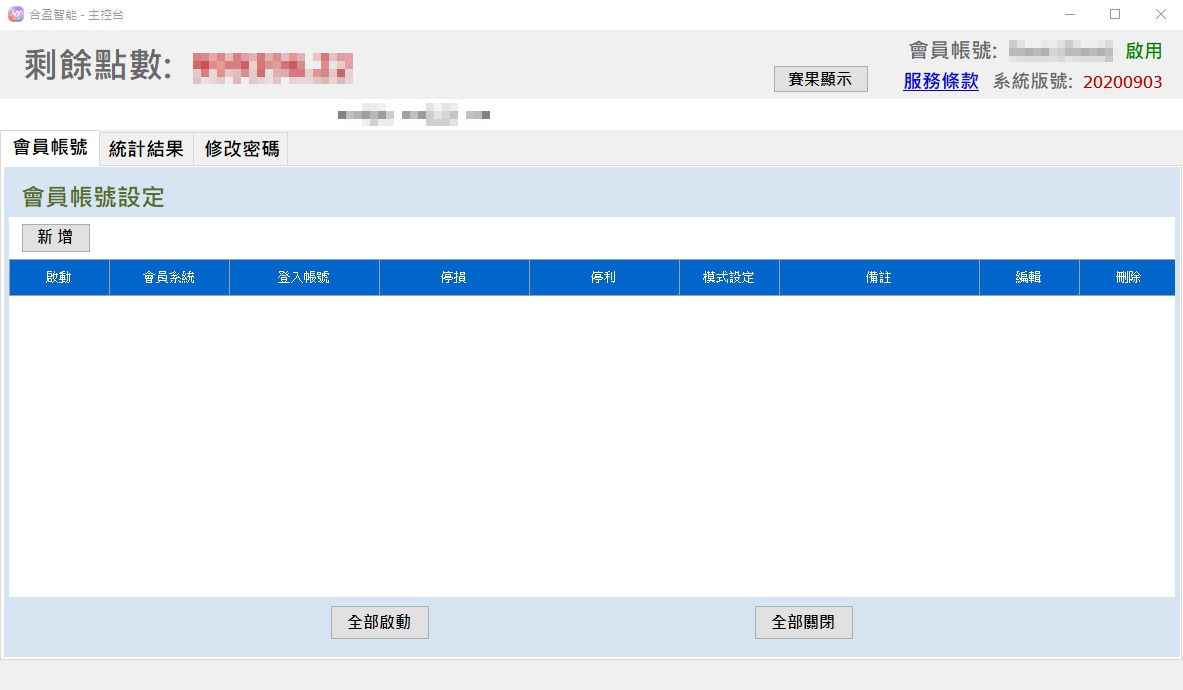Click the 刪除 column header
The width and height of the screenshot is (1183, 690).
click(1127, 278)
